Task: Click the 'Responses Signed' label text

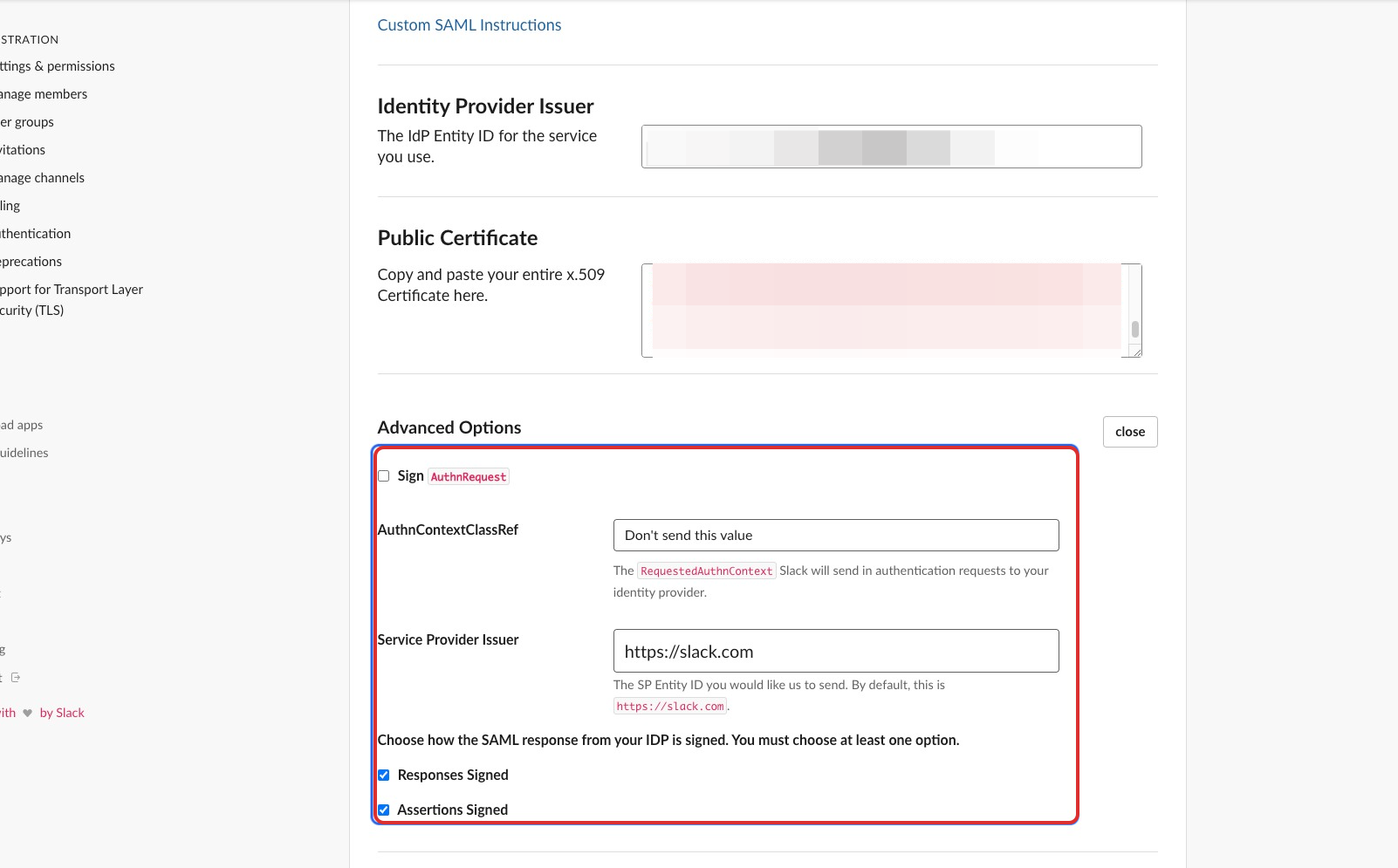Action: (453, 775)
